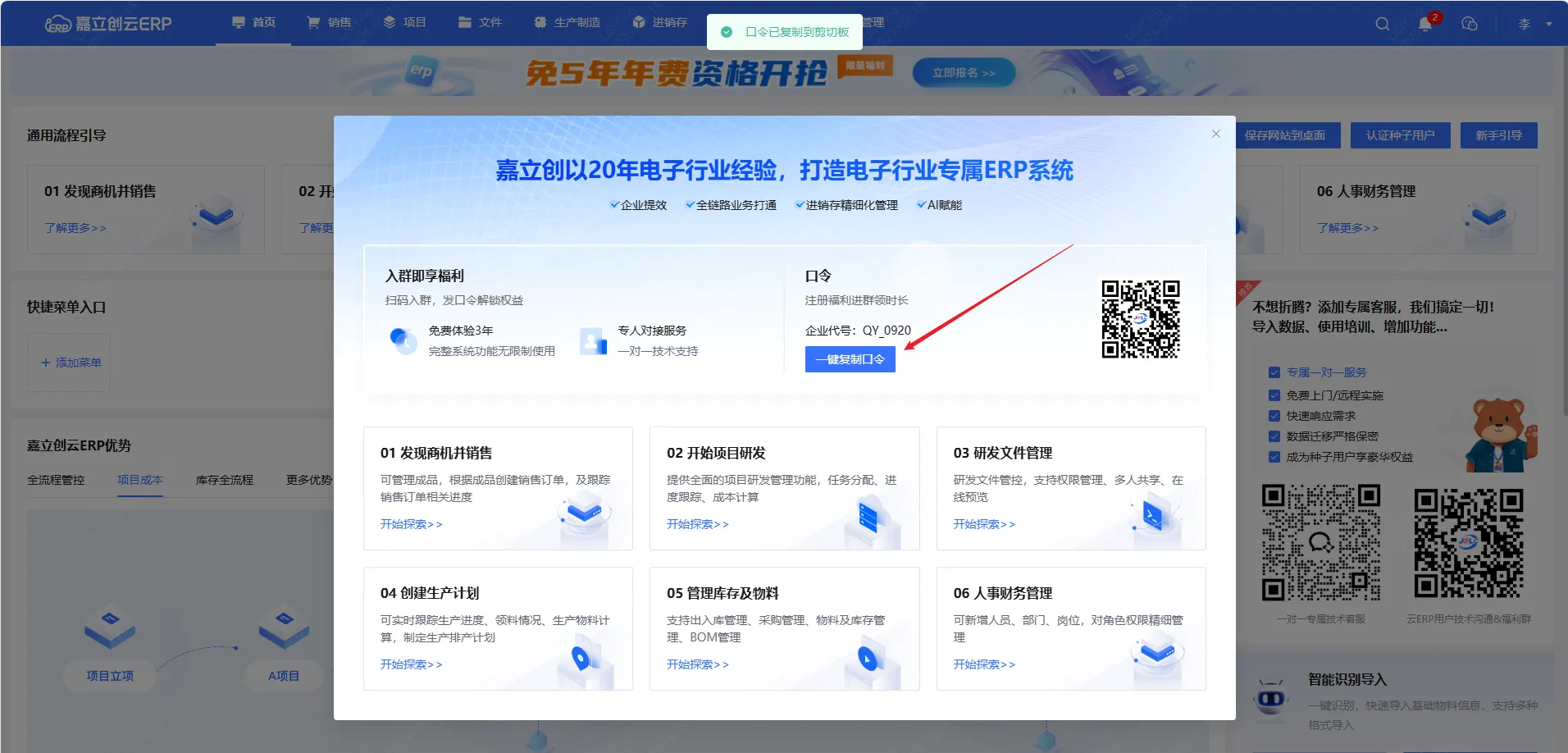
Task: Toggle the 数据迁移严格保密 checkbox
Action: tap(1274, 436)
